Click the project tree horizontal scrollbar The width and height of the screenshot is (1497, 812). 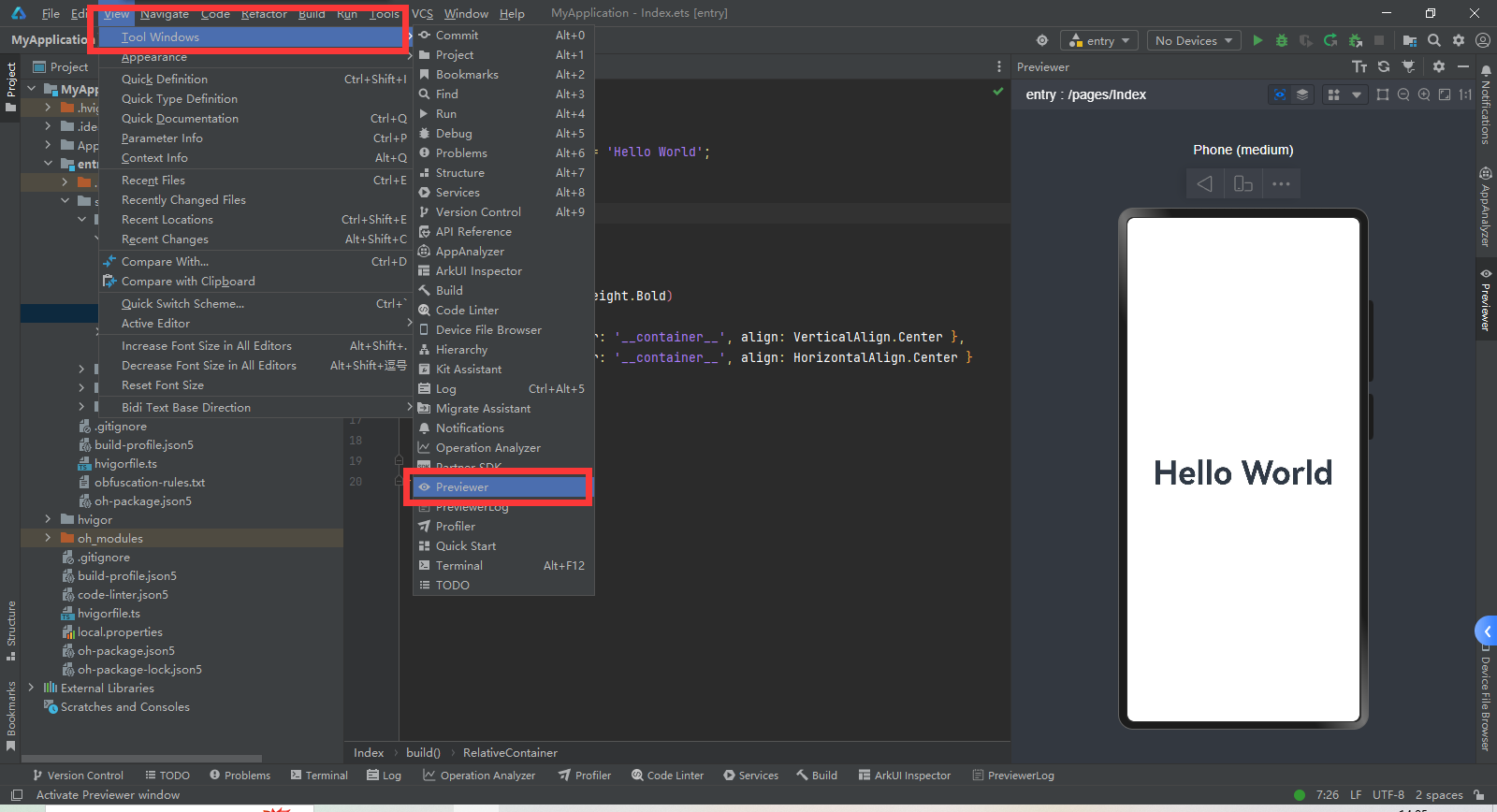[141, 759]
